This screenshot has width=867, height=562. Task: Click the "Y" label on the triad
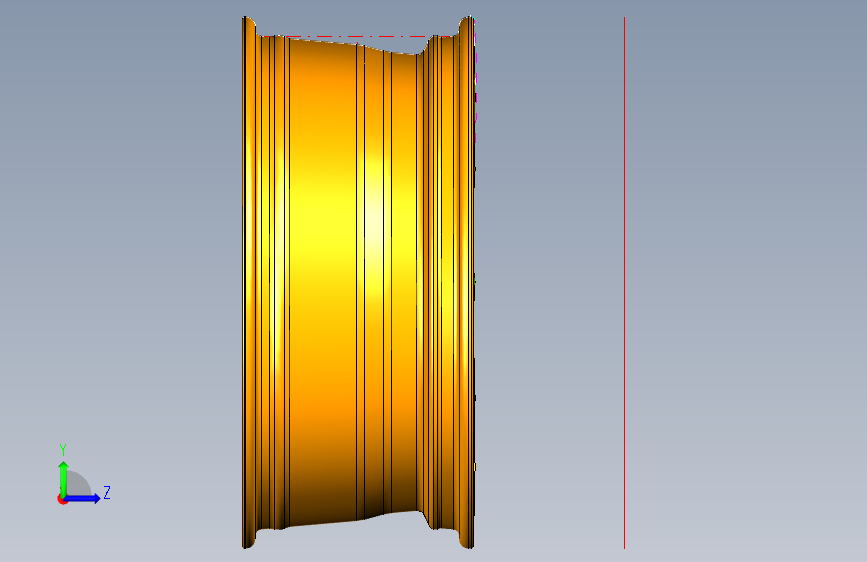[63, 449]
